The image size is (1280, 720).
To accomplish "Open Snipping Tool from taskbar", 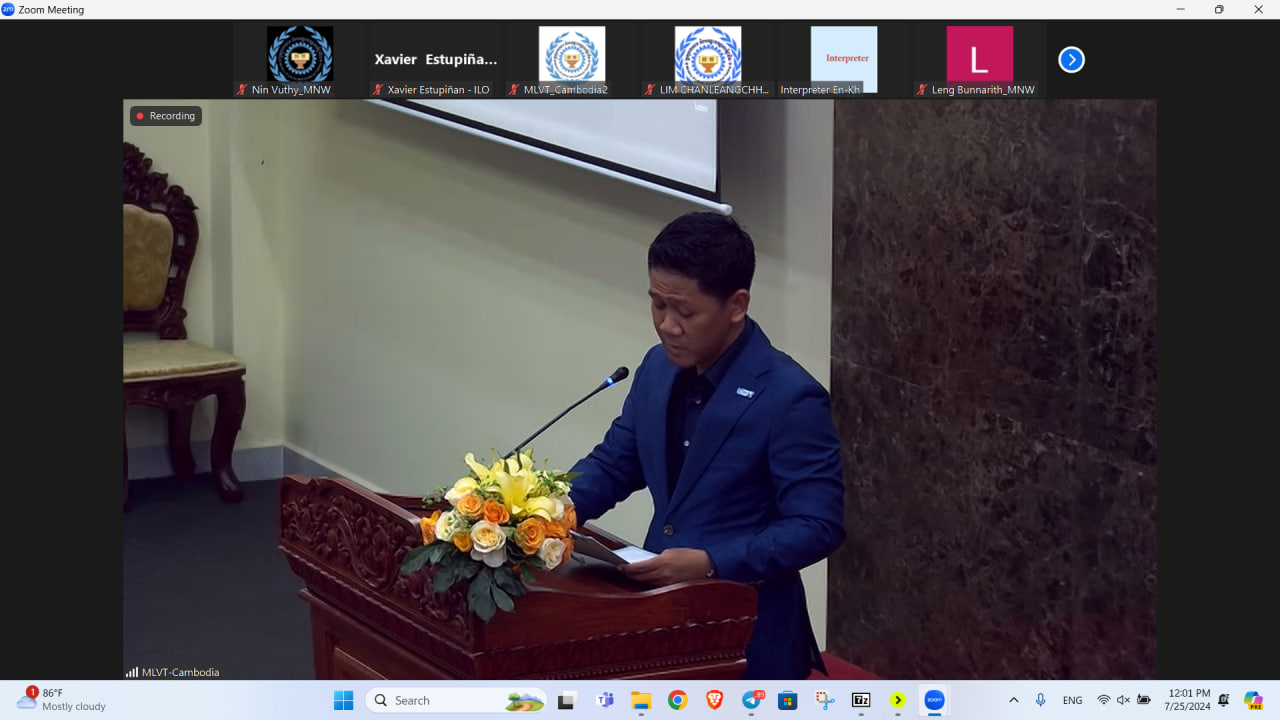I will 824,700.
